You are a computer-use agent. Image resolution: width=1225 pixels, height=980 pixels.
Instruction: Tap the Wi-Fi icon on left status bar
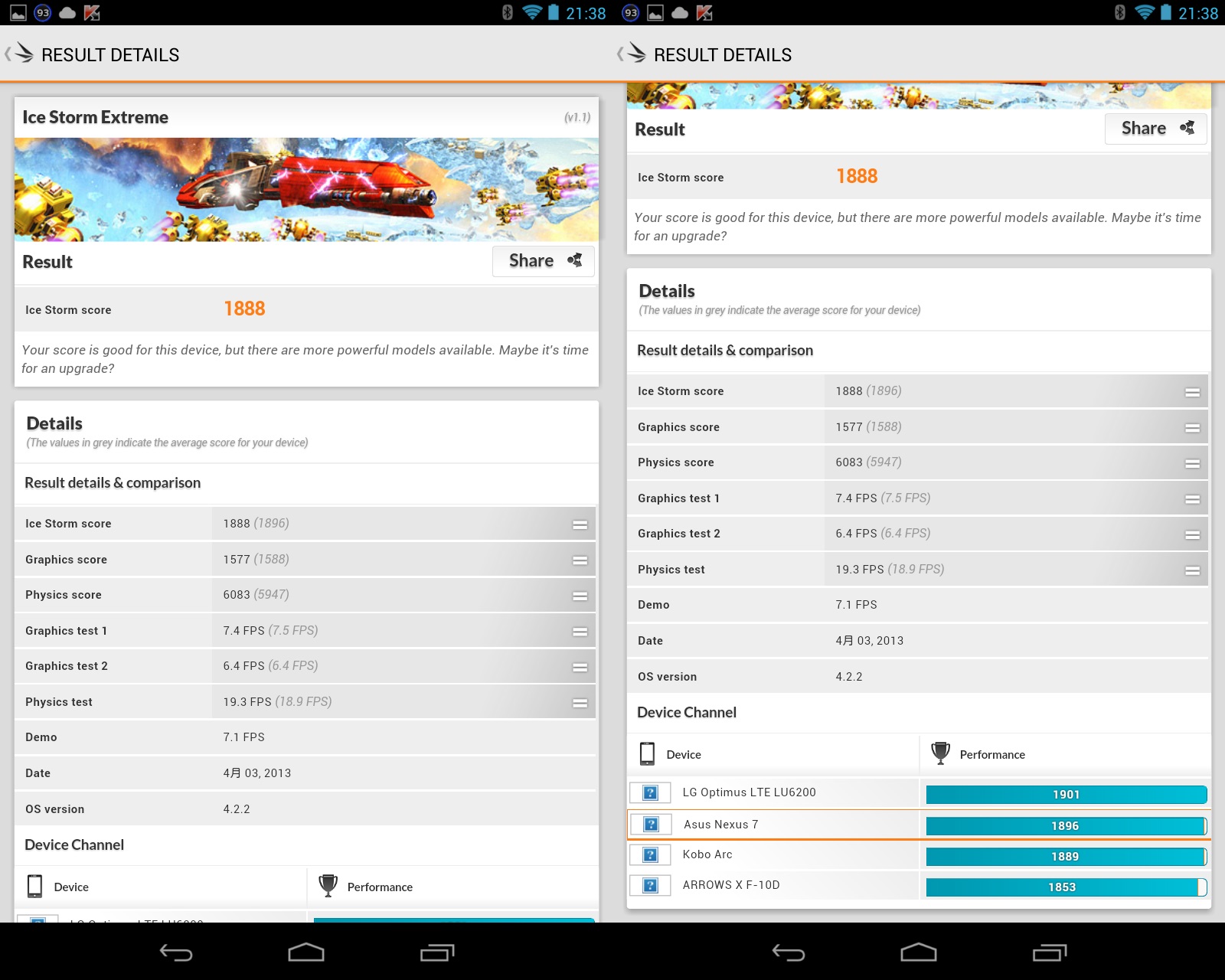point(531,12)
